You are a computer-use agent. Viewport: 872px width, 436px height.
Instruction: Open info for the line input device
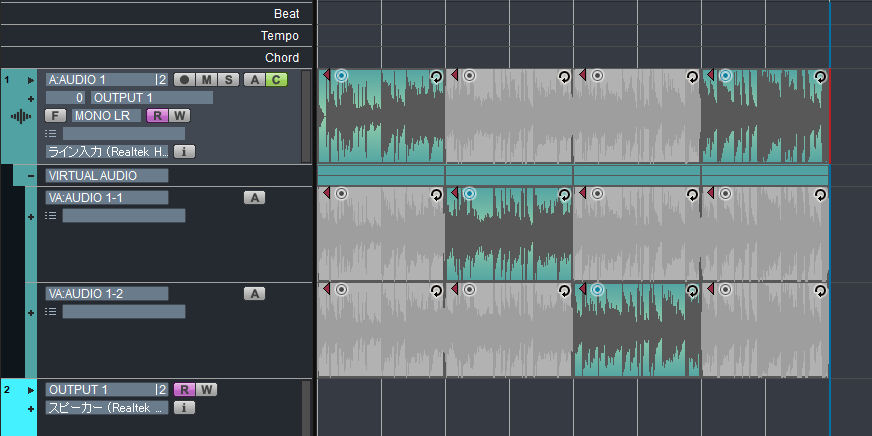184,152
